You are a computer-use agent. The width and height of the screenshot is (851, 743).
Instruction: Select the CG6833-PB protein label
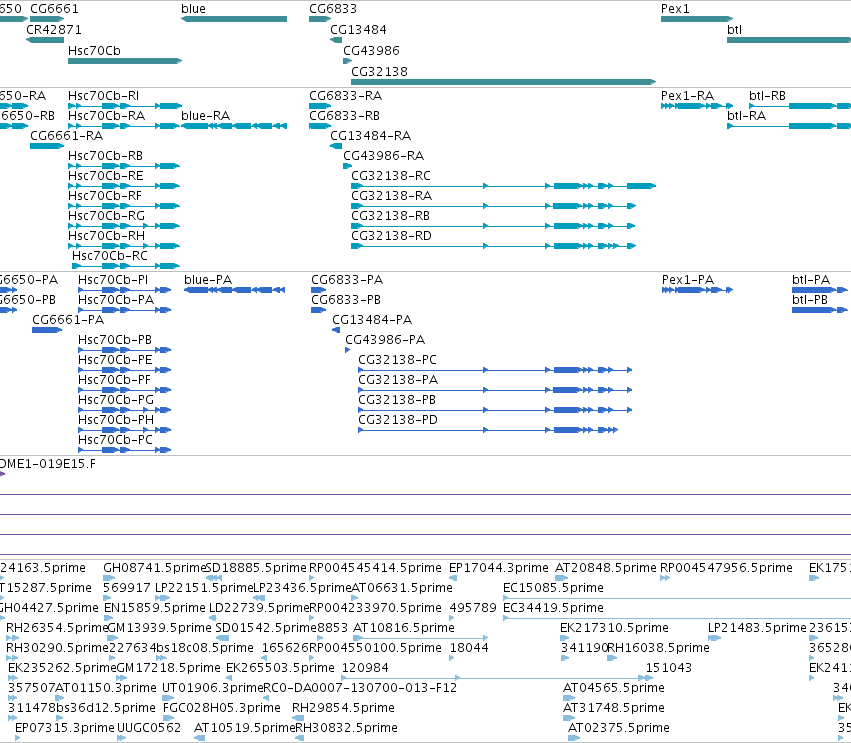346,300
